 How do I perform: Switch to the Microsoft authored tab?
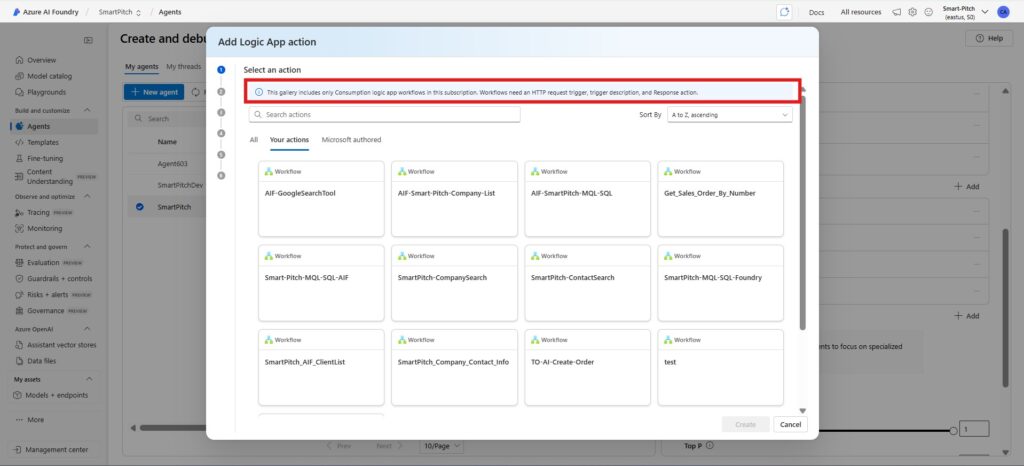pyautogui.click(x=351, y=140)
